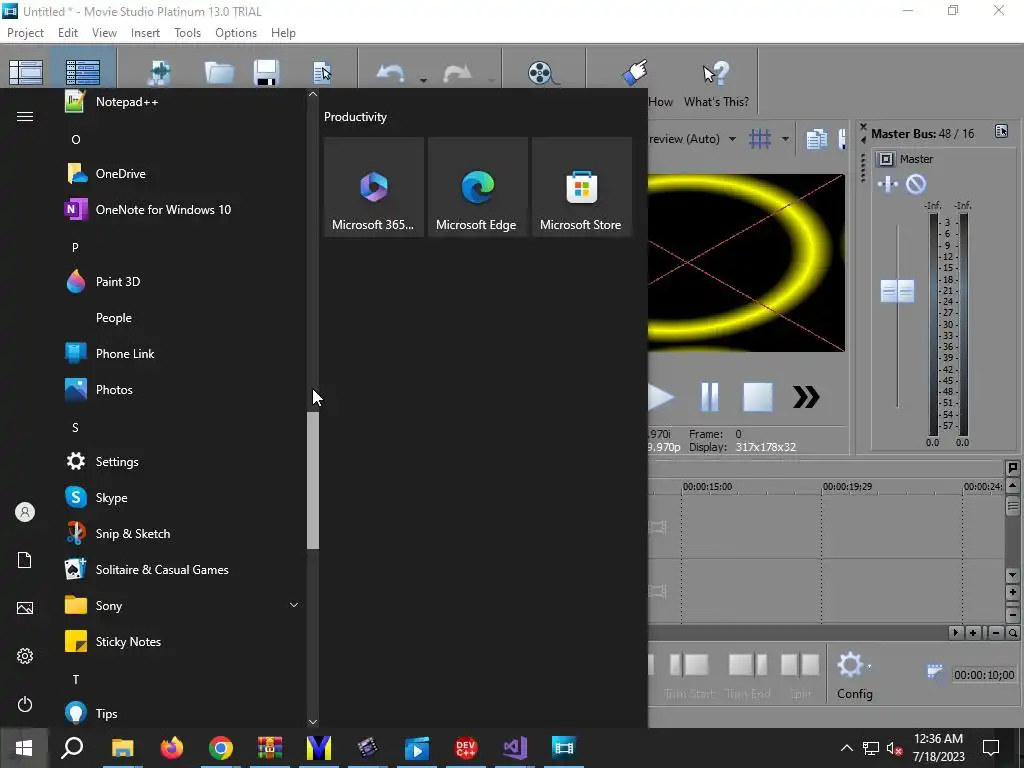Copy preview snapshot to clipboard icon

tap(816, 138)
